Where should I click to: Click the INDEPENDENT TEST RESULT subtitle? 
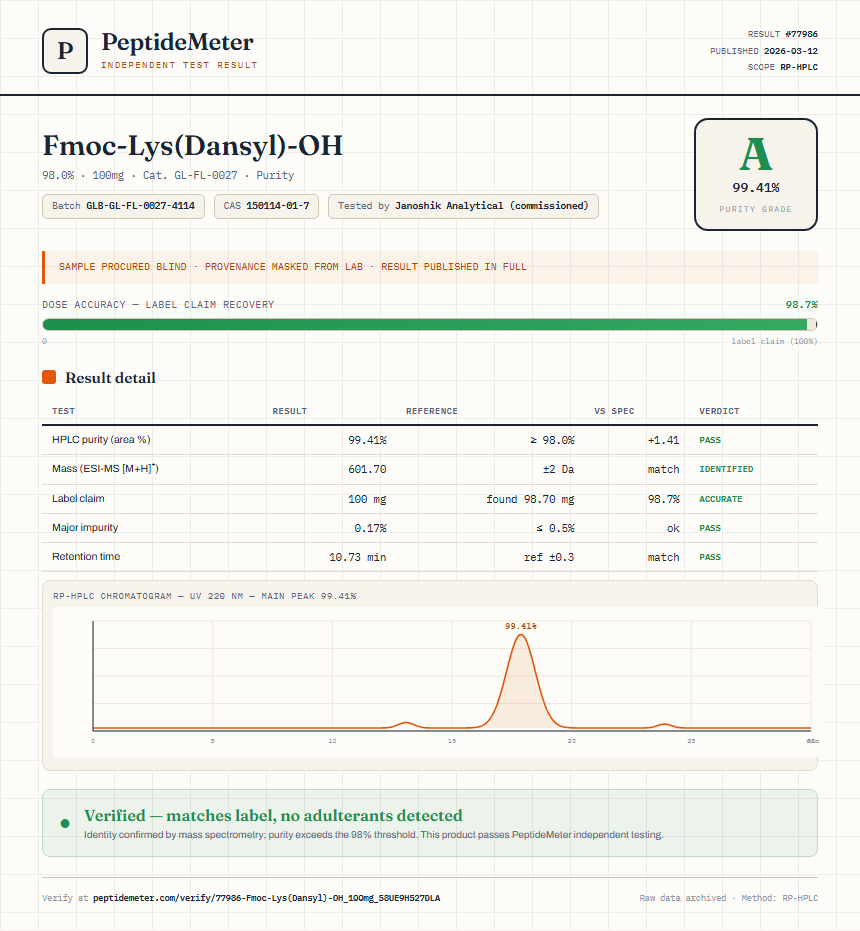(x=179, y=65)
